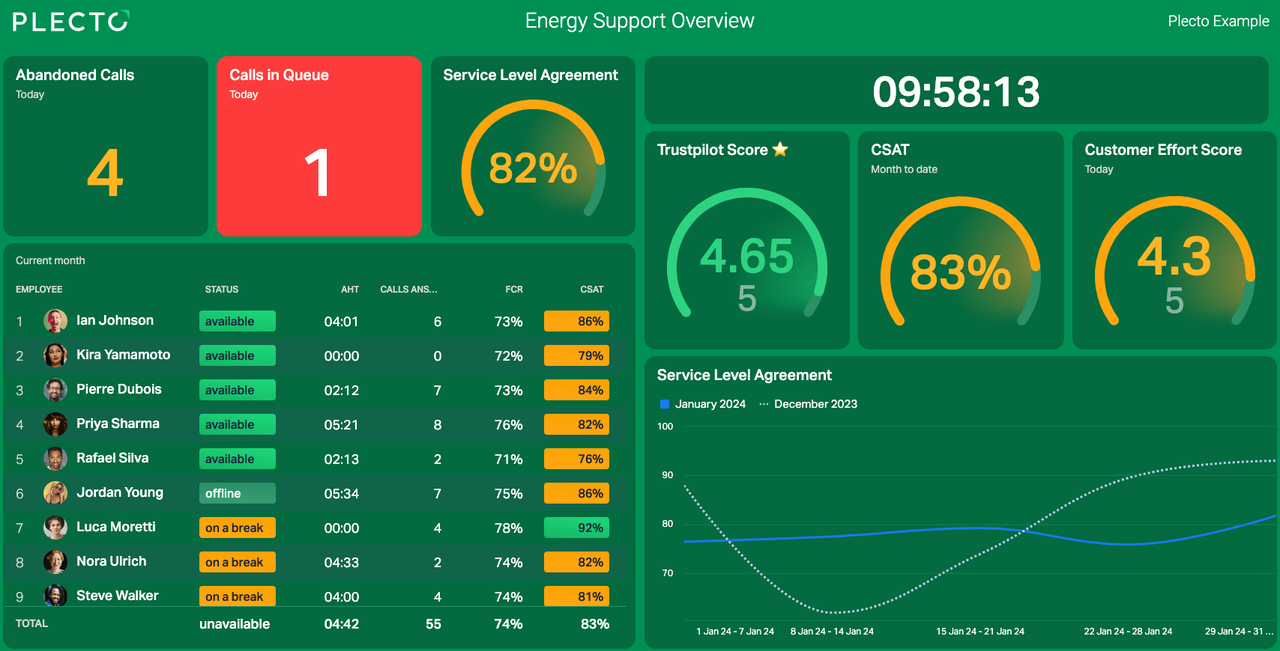The width and height of the screenshot is (1280, 651).
Task: Click the digital clock display
Action: [x=957, y=90]
